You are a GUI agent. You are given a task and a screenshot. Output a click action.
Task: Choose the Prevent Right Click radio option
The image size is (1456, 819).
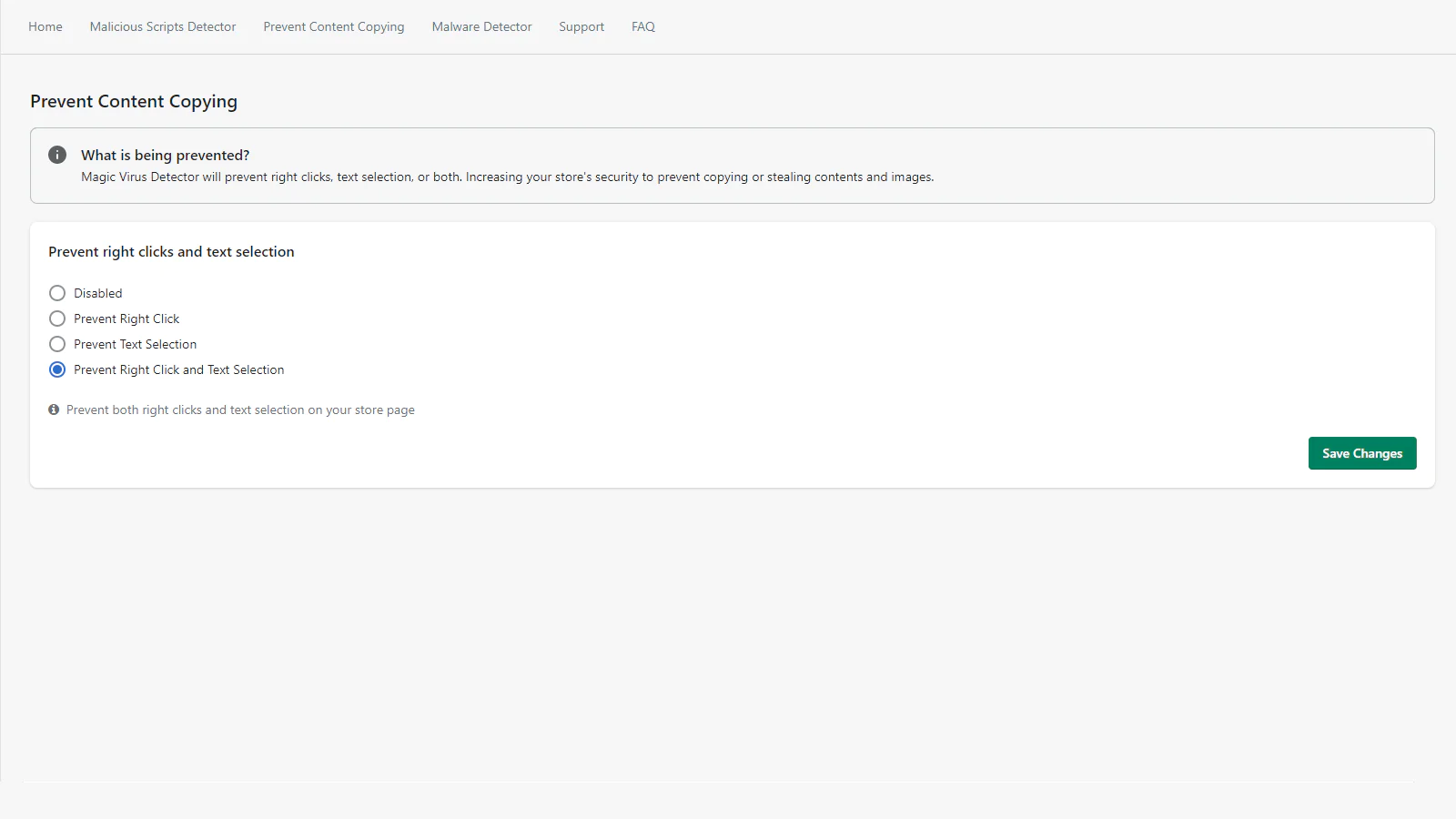(x=57, y=318)
